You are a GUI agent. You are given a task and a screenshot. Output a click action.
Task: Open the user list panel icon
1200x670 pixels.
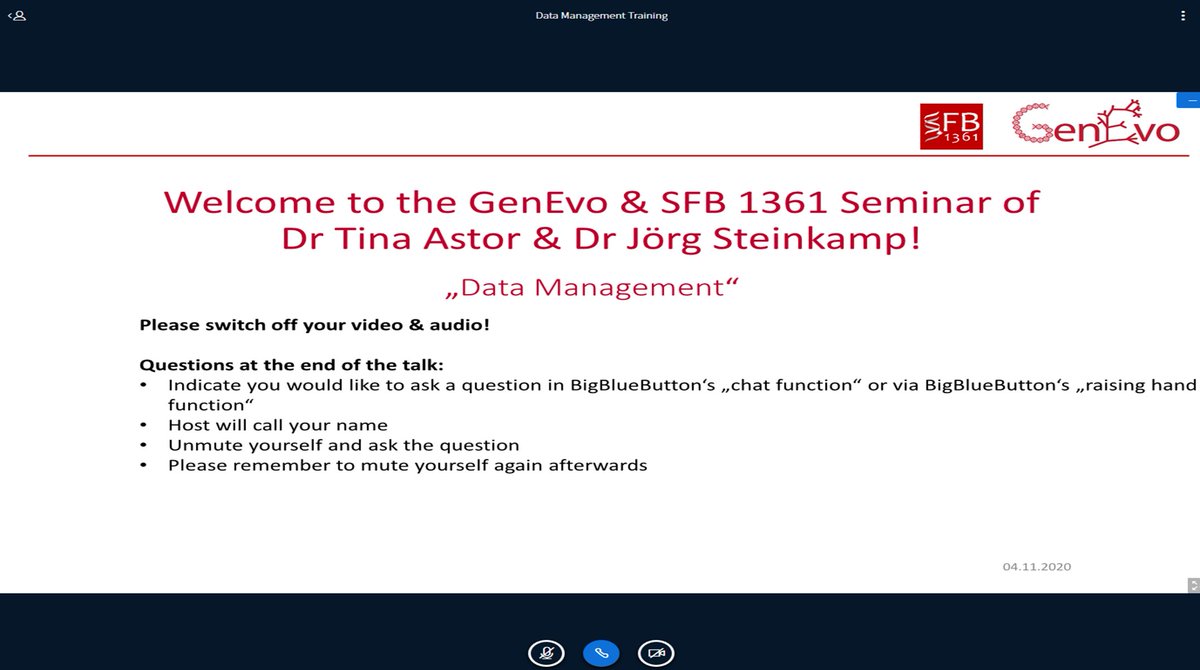[x=17, y=16]
